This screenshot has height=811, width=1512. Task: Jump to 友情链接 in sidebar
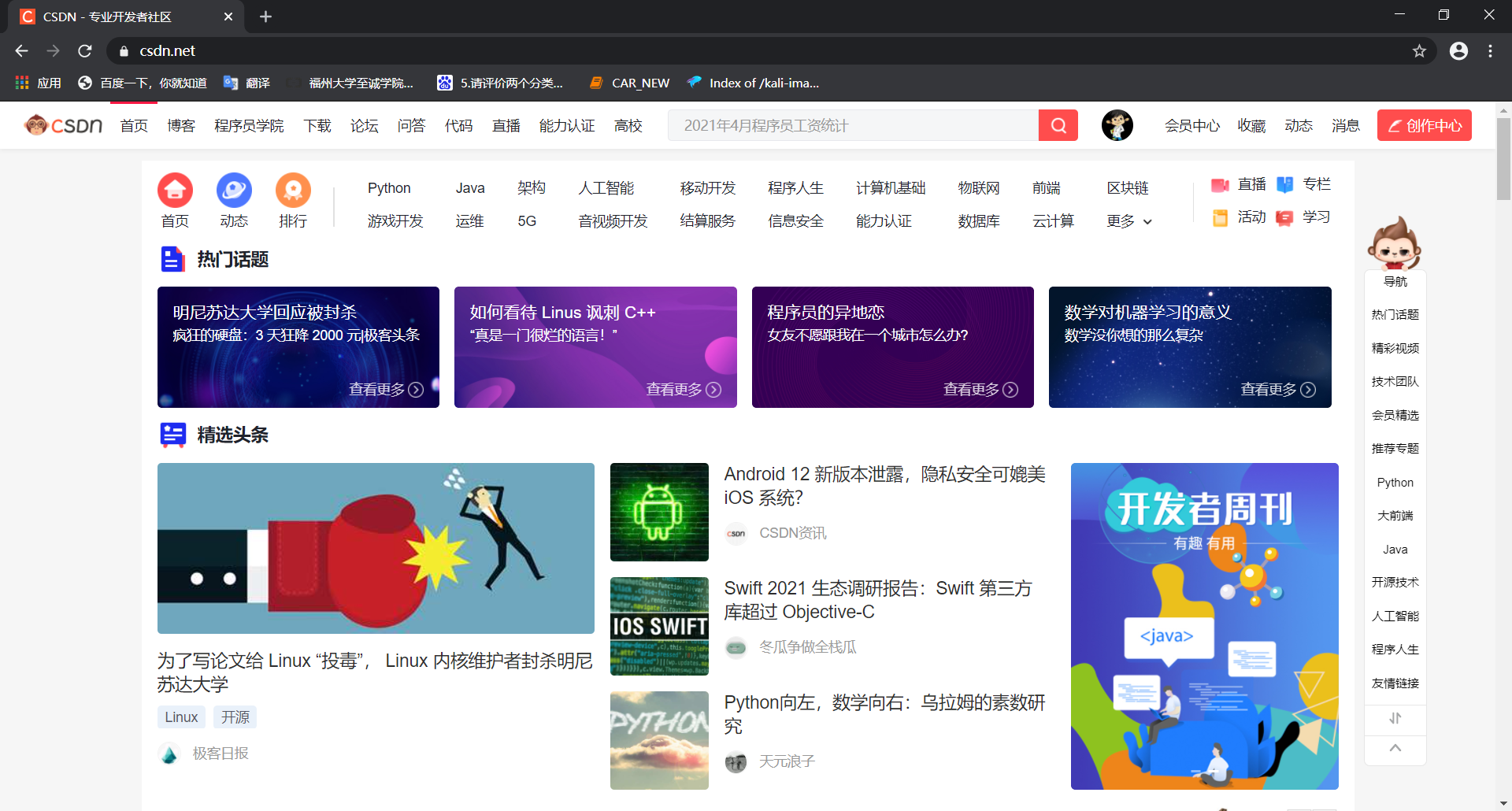click(x=1395, y=683)
